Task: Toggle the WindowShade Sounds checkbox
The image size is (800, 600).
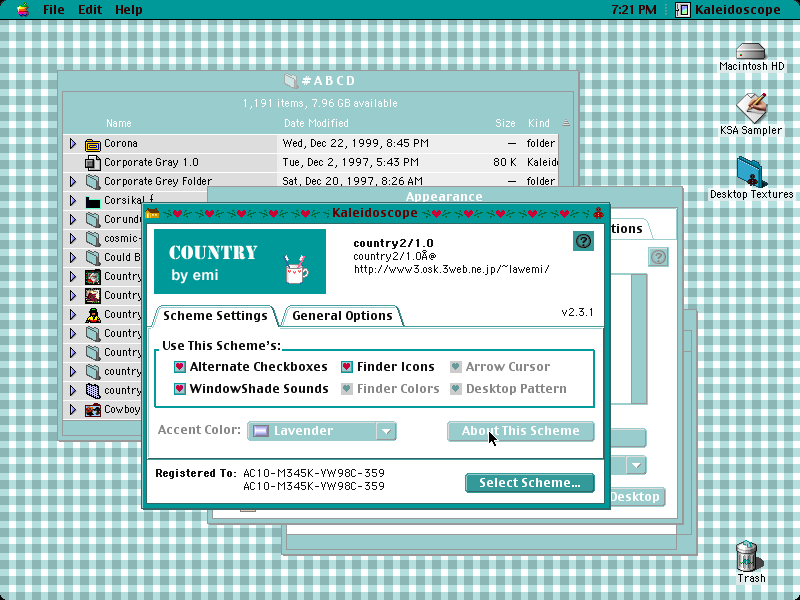Action: (x=180, y=389)
